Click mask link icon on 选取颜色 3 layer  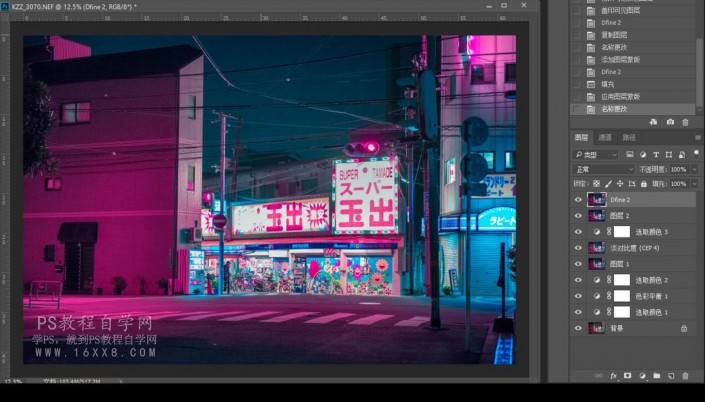point(609,232)
